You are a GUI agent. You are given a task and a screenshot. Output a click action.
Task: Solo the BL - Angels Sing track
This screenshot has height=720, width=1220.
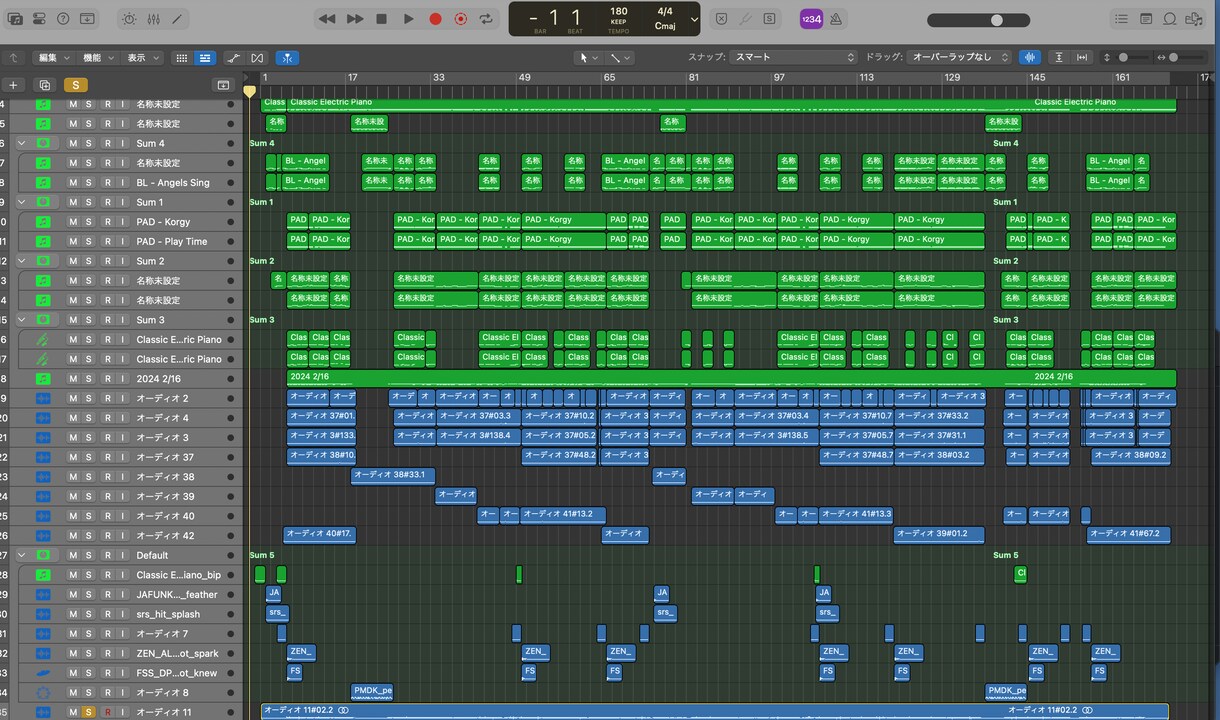(x=88, y=183)
